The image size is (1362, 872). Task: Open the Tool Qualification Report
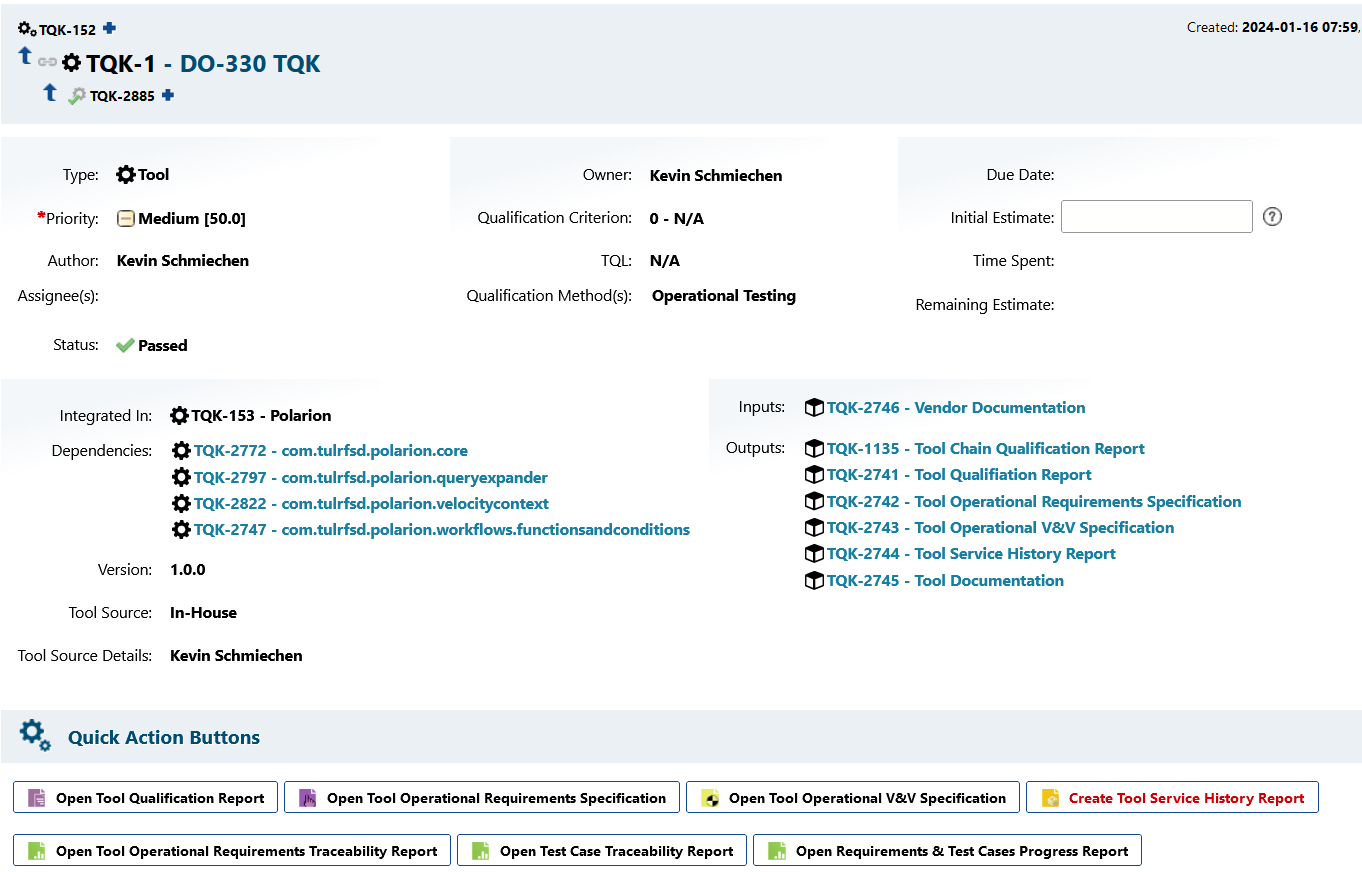(x=145, y=797)
